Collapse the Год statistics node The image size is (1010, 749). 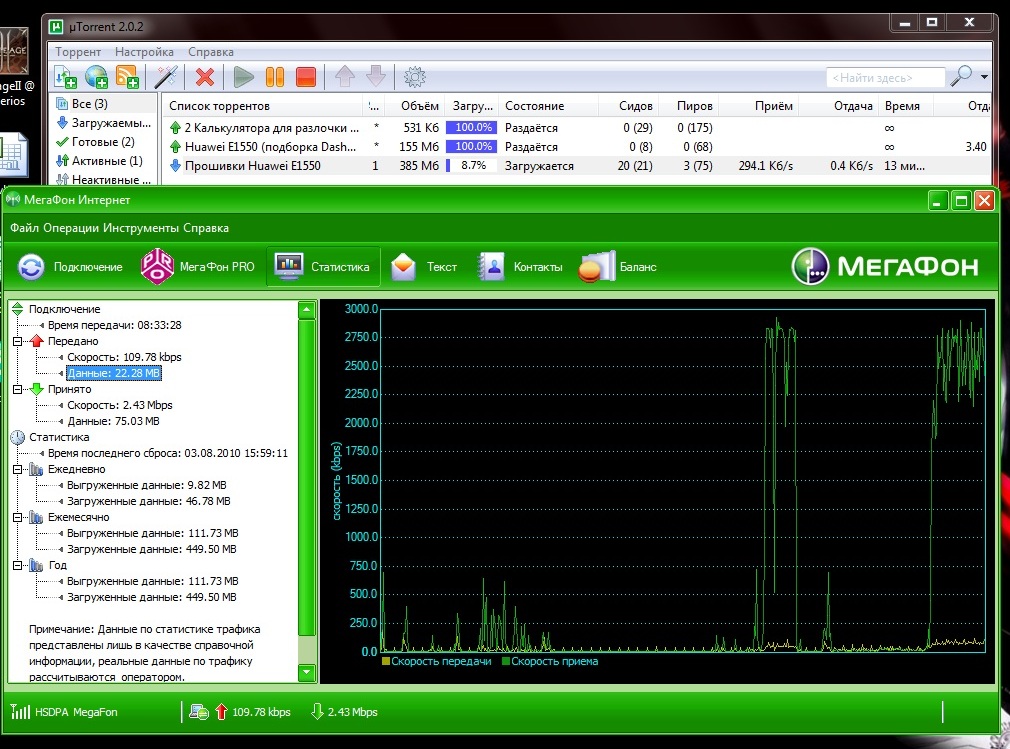tap(17, 565)
